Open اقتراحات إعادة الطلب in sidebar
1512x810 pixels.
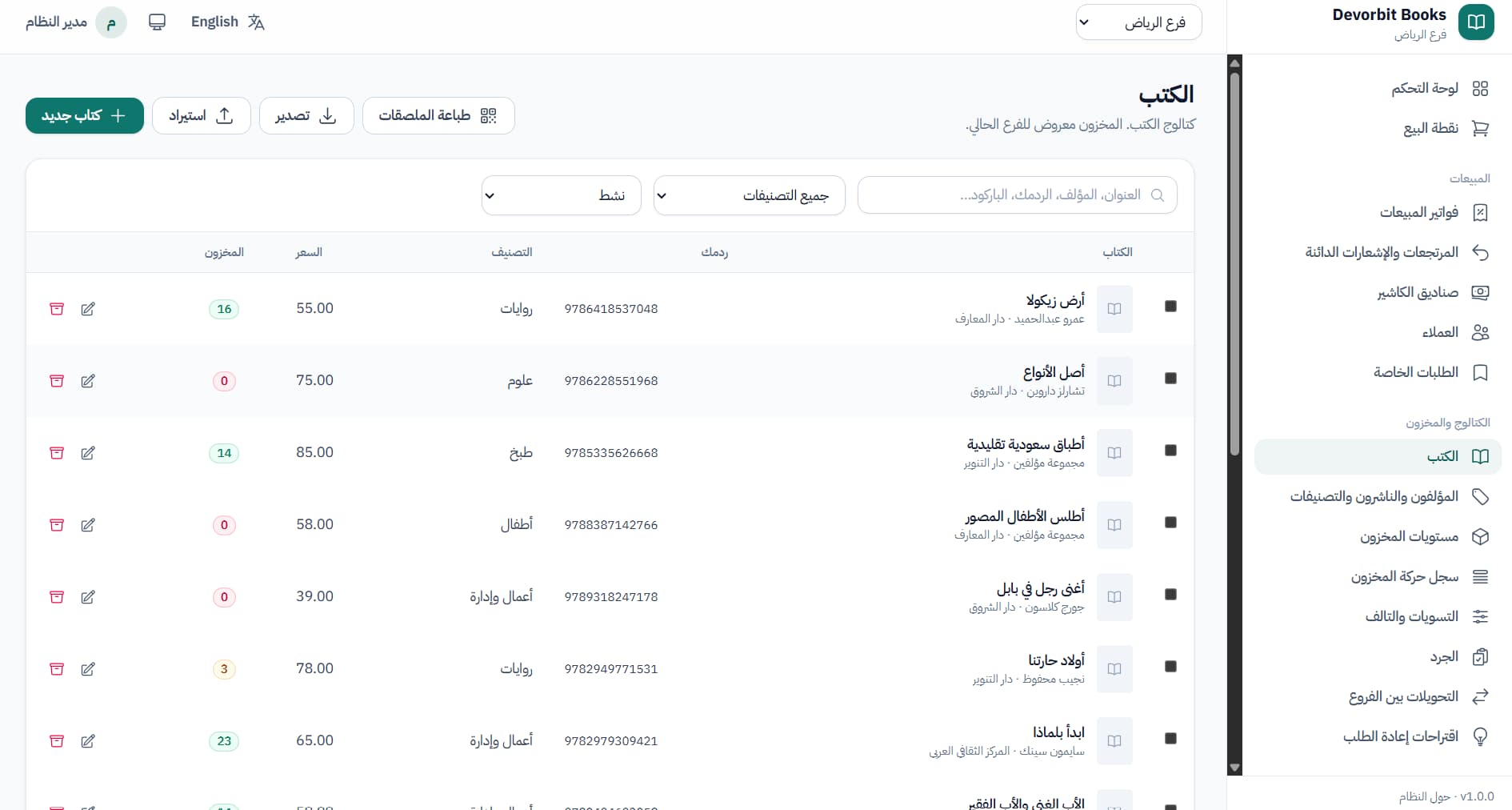click(1378, 736)
